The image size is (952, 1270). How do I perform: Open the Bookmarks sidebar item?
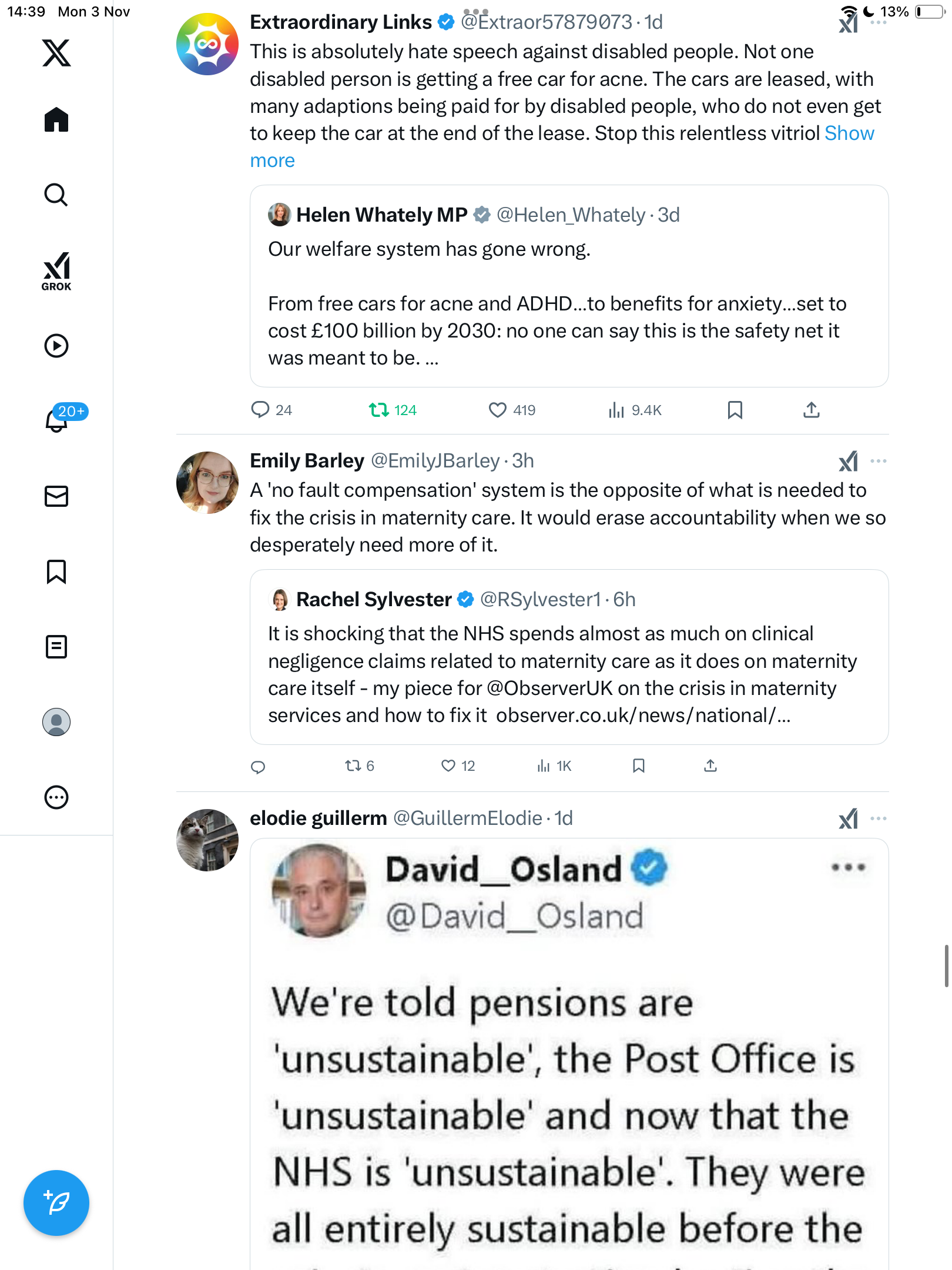(x=56, y=571)
